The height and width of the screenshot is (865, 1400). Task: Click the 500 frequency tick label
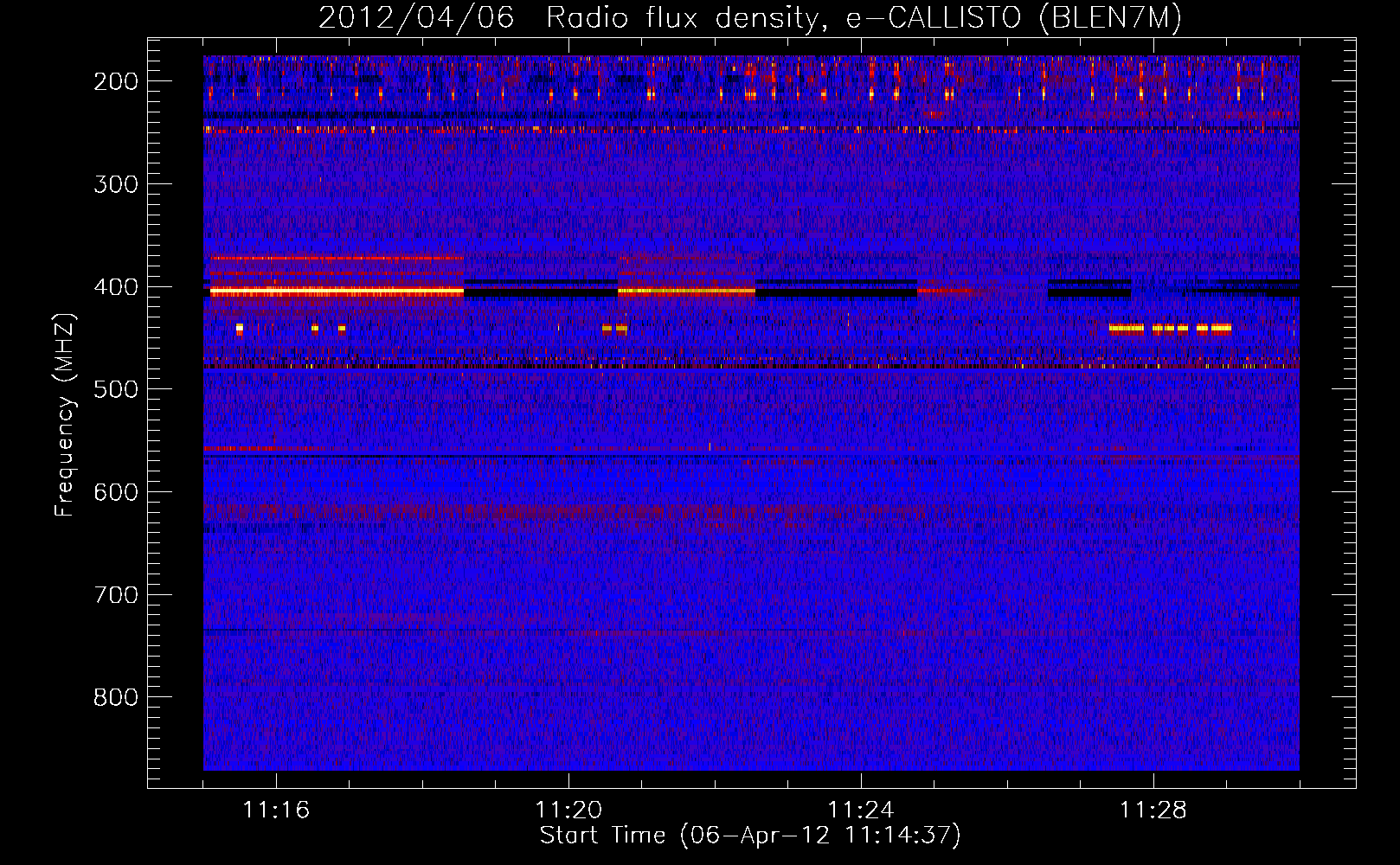coord(116,389)
